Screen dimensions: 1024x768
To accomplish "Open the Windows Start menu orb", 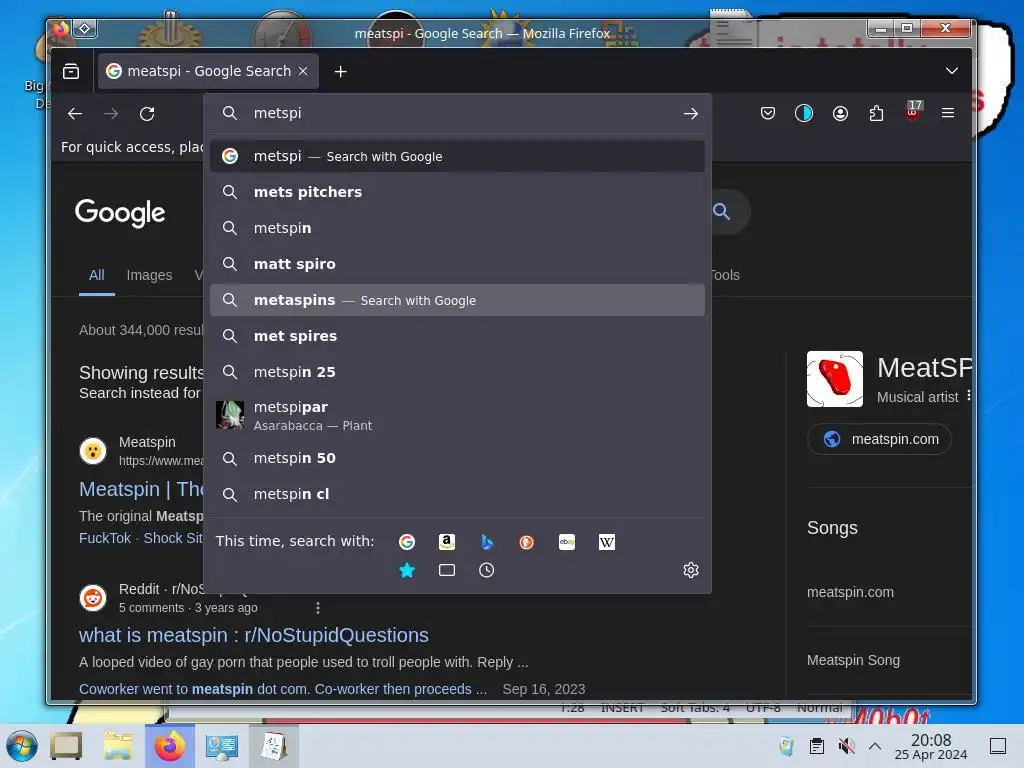I will 22,746.
